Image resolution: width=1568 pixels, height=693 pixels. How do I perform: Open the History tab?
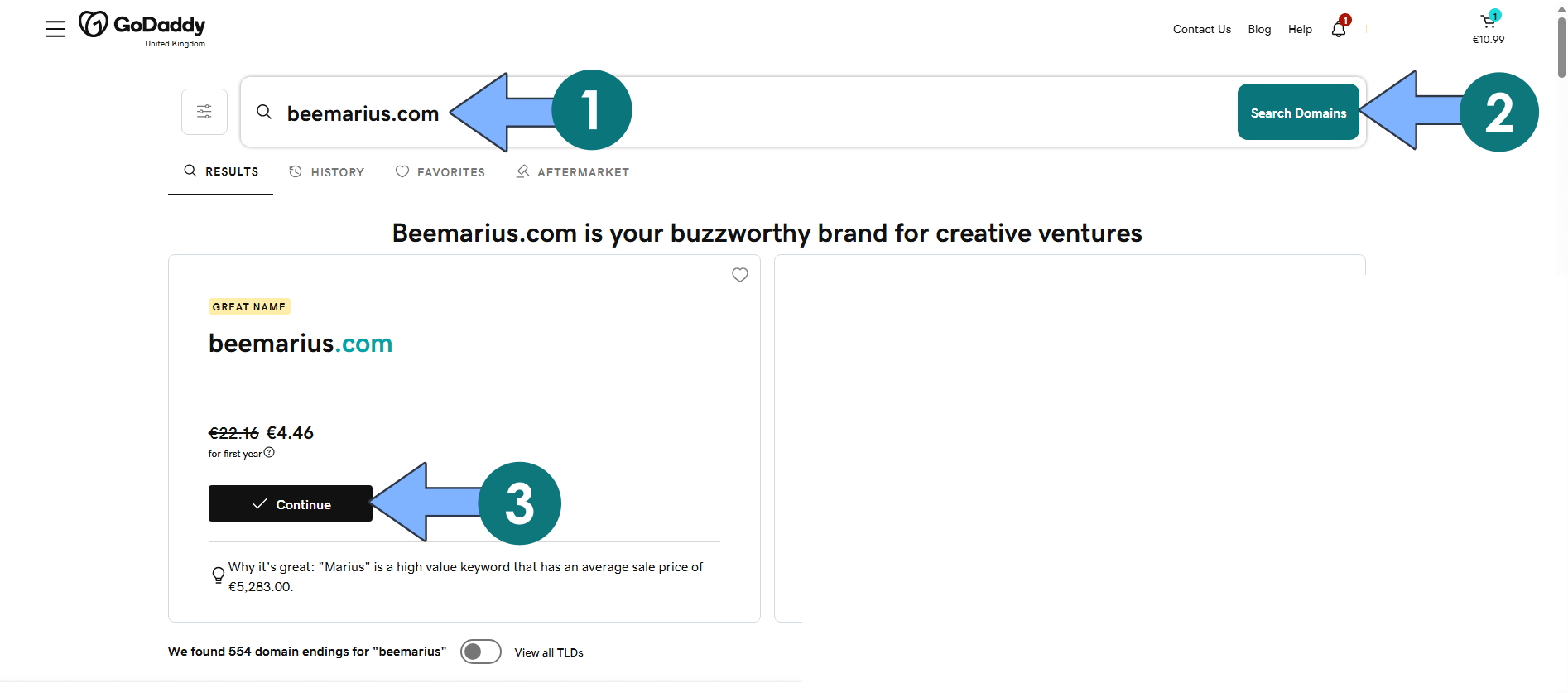tap(327, 172)
